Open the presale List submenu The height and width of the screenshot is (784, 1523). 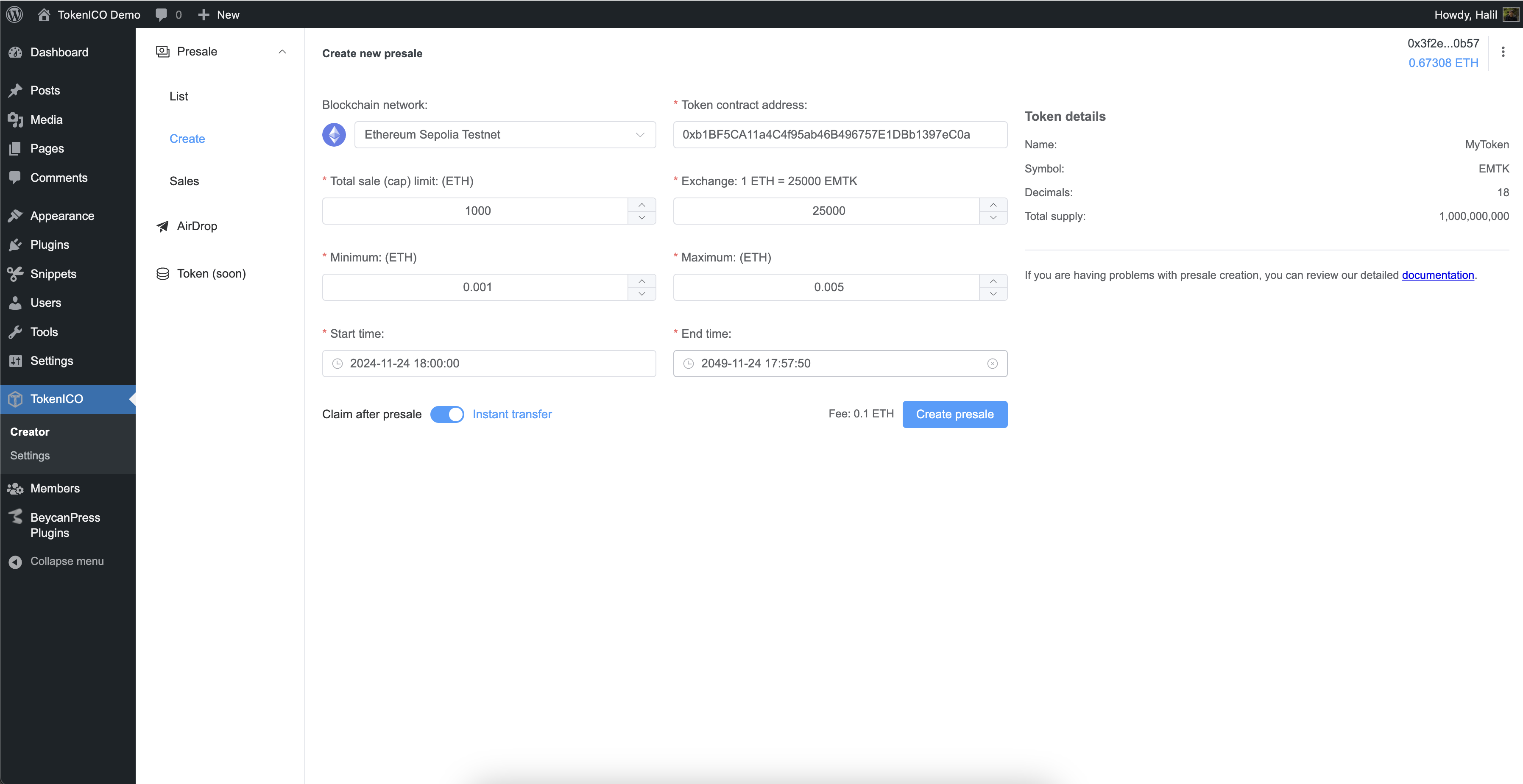[179, 96]
